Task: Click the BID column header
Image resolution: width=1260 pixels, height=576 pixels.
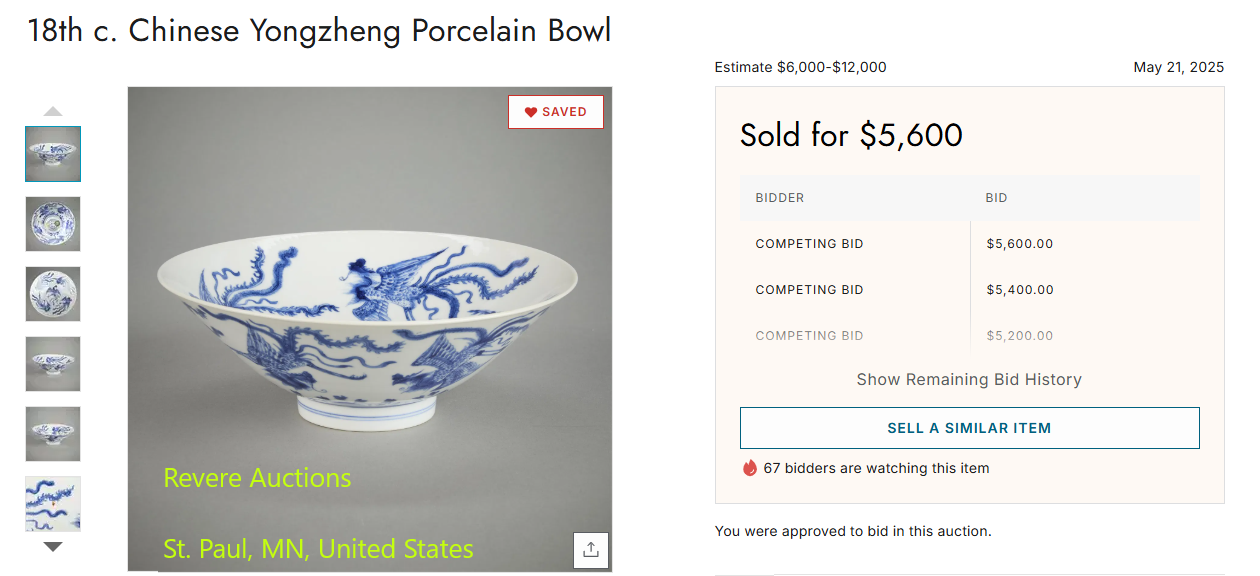Action: tap(996, 198)
